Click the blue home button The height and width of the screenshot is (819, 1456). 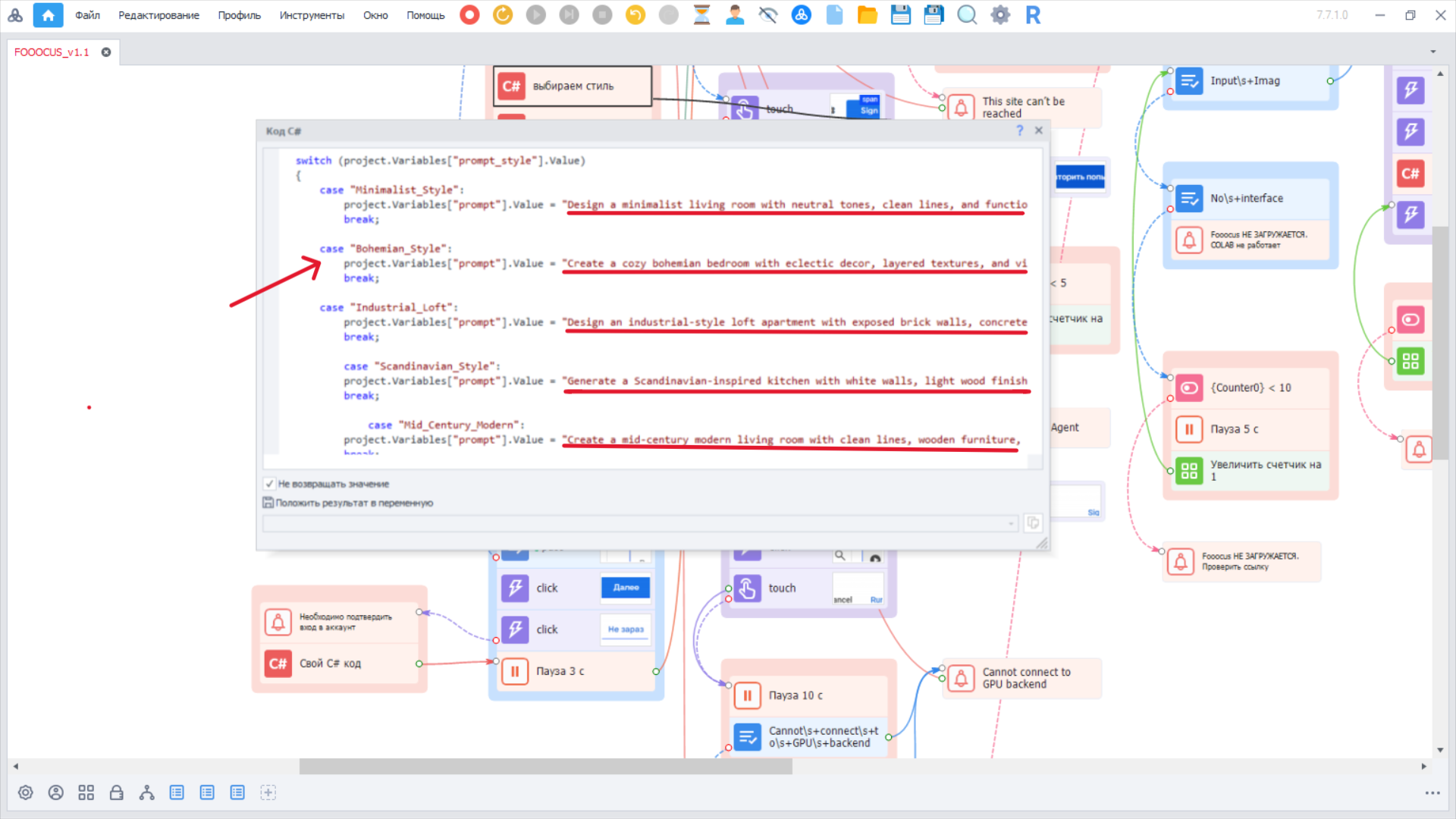[x=48, y=15]
